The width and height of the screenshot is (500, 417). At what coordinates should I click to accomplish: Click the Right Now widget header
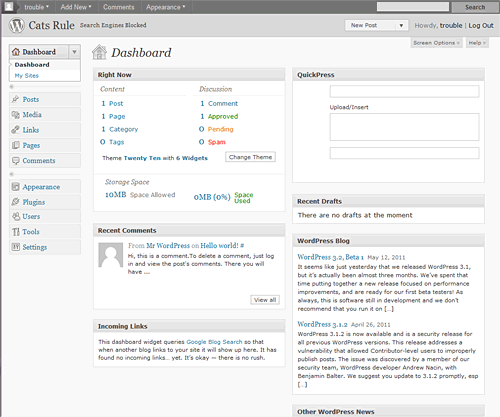click(189, 75)
